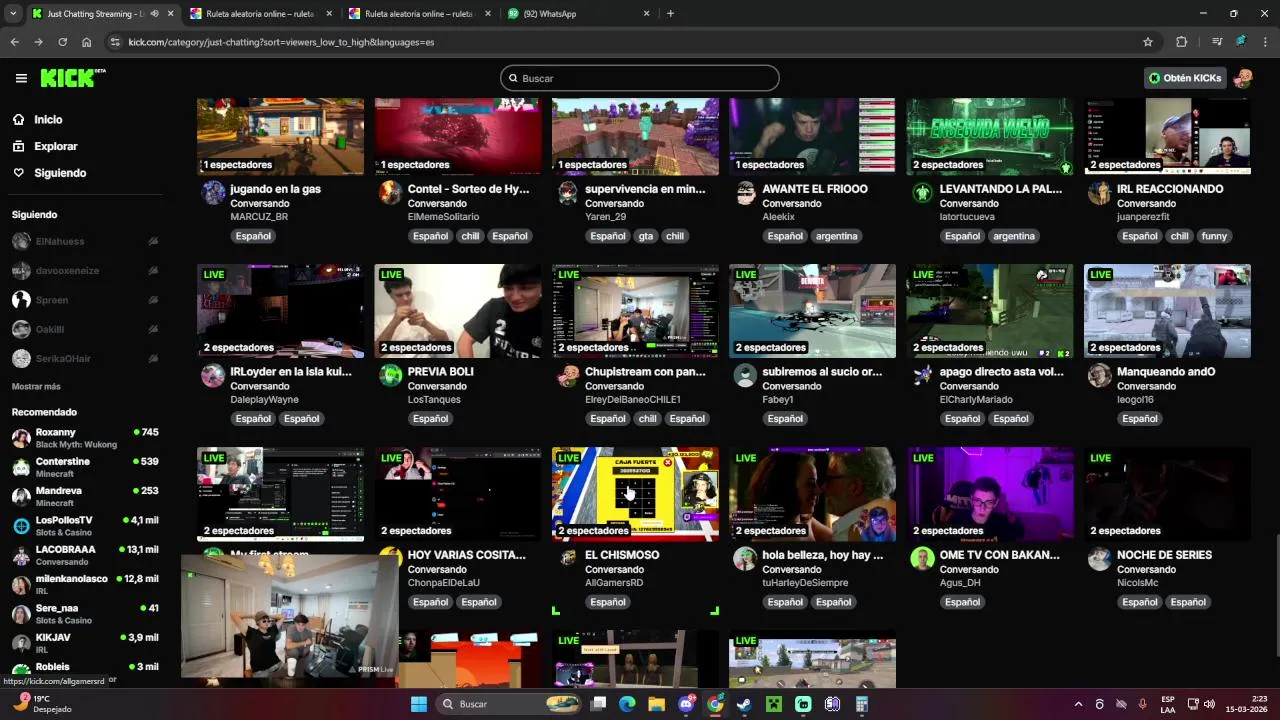Click the floating mini player video

pyautogui.click(x=290, y=617)
